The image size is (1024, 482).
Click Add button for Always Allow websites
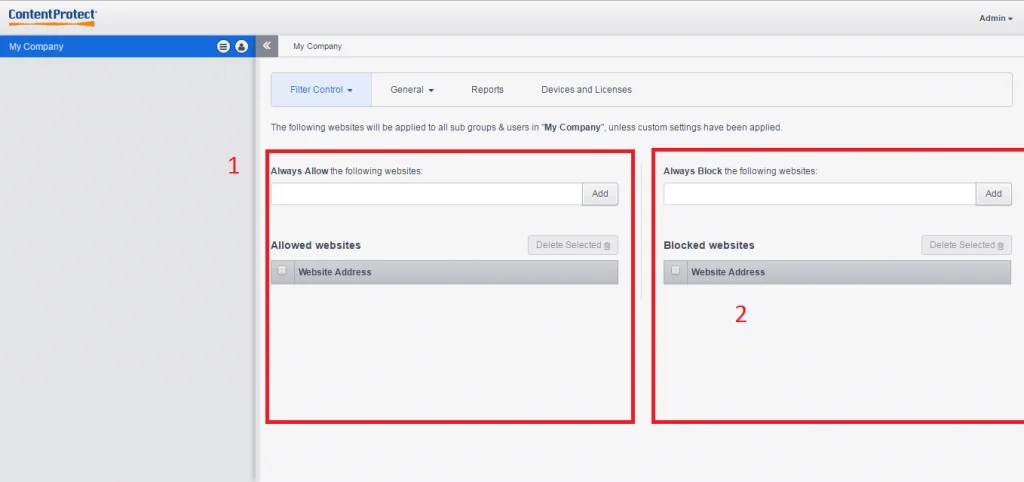pyautogui.click(x=600, y=194)
